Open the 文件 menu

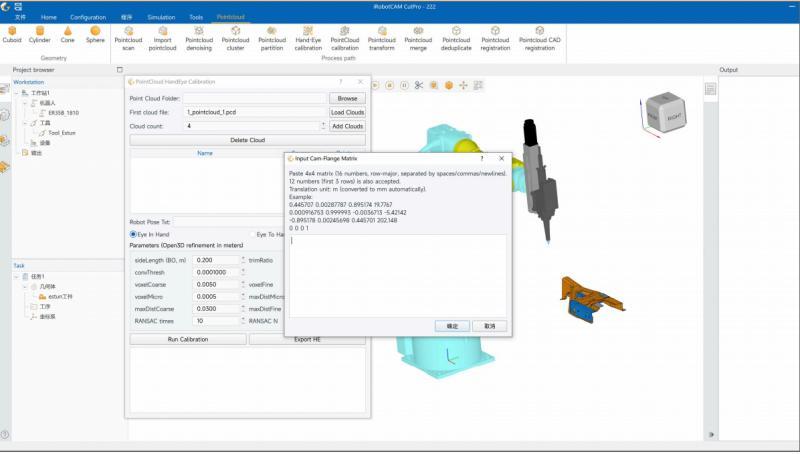pos(20,17)
